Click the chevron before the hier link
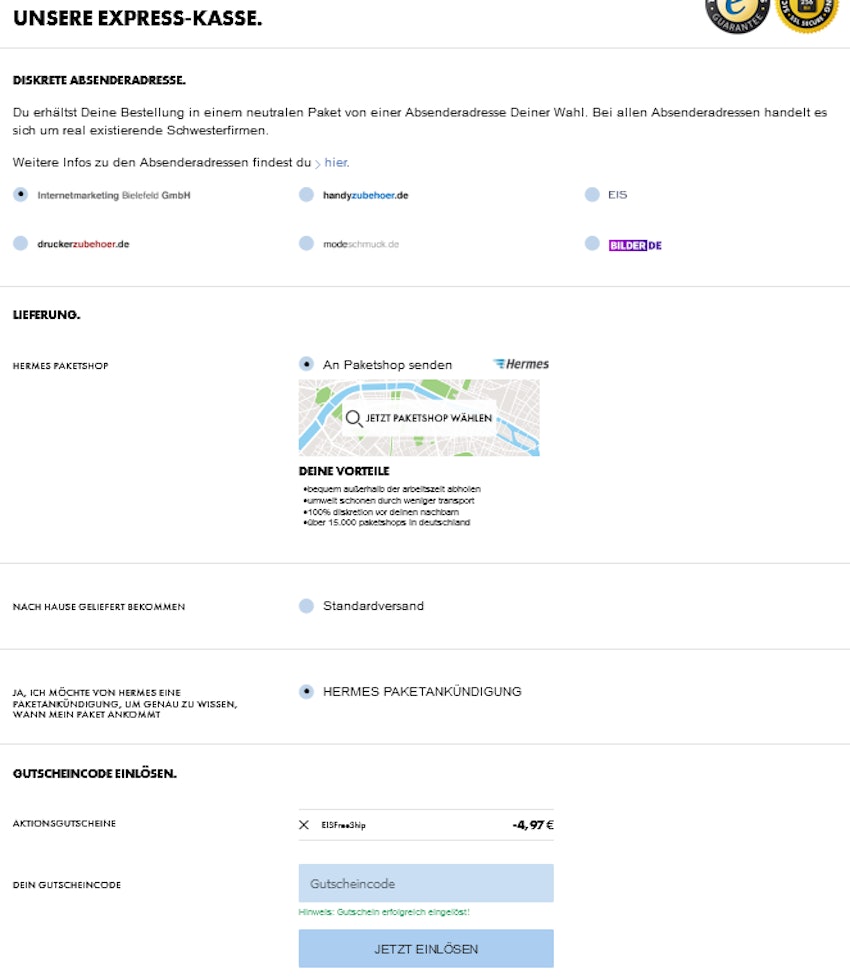This screenshot has width=850, height=978. pos(318,163)
